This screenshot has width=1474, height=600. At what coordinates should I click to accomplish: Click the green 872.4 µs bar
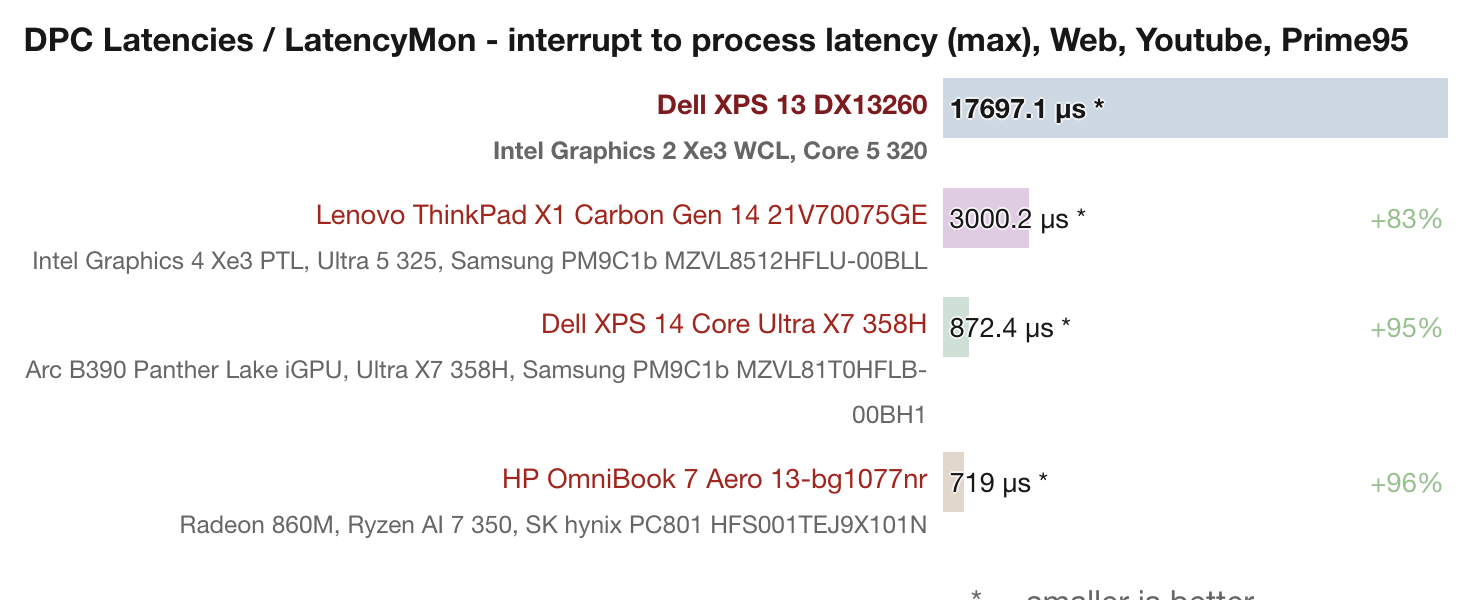point(956,327)
